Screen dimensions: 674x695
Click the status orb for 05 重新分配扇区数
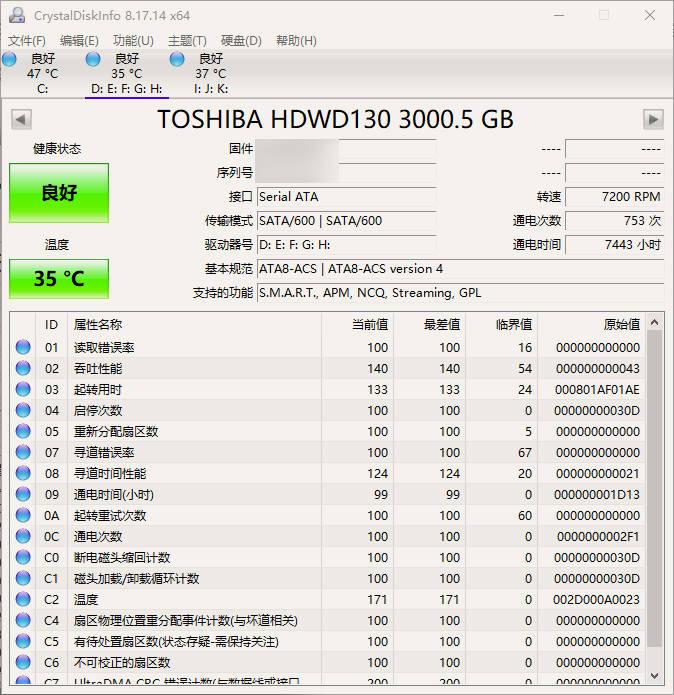(23, 431)
